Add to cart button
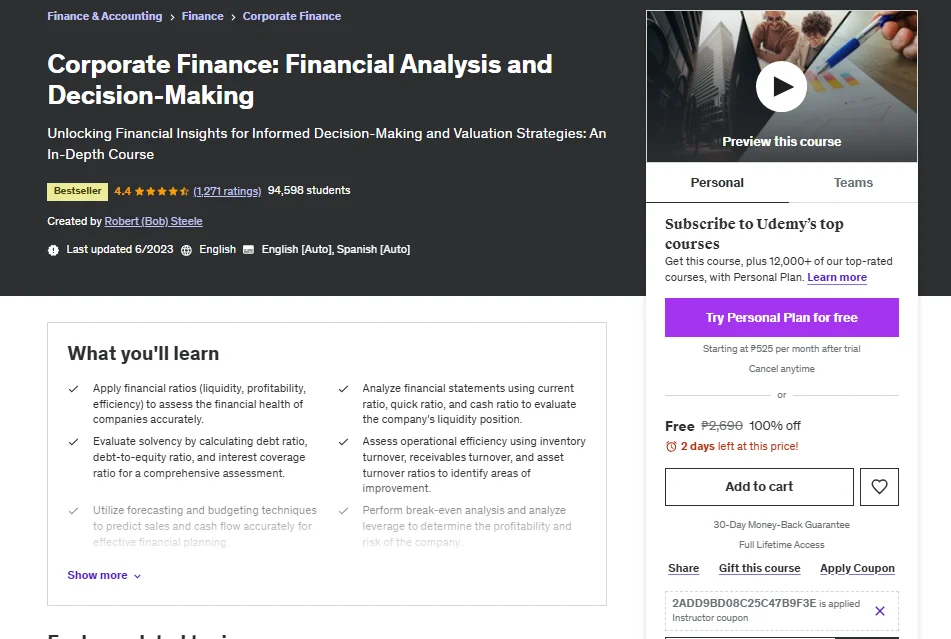 [x=759, y=486]
